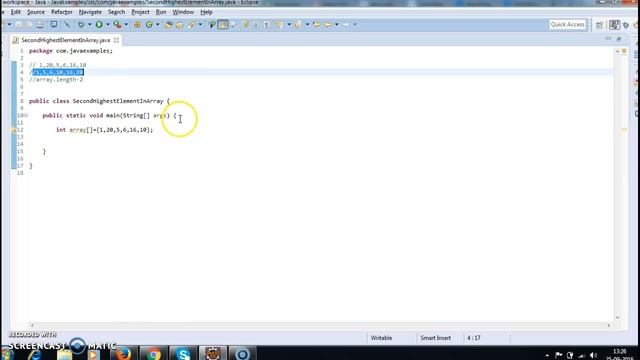Screen dimensions: 640x360
Task: Open the Debug button dropdown arrow
Action: [x=89, y=24]
